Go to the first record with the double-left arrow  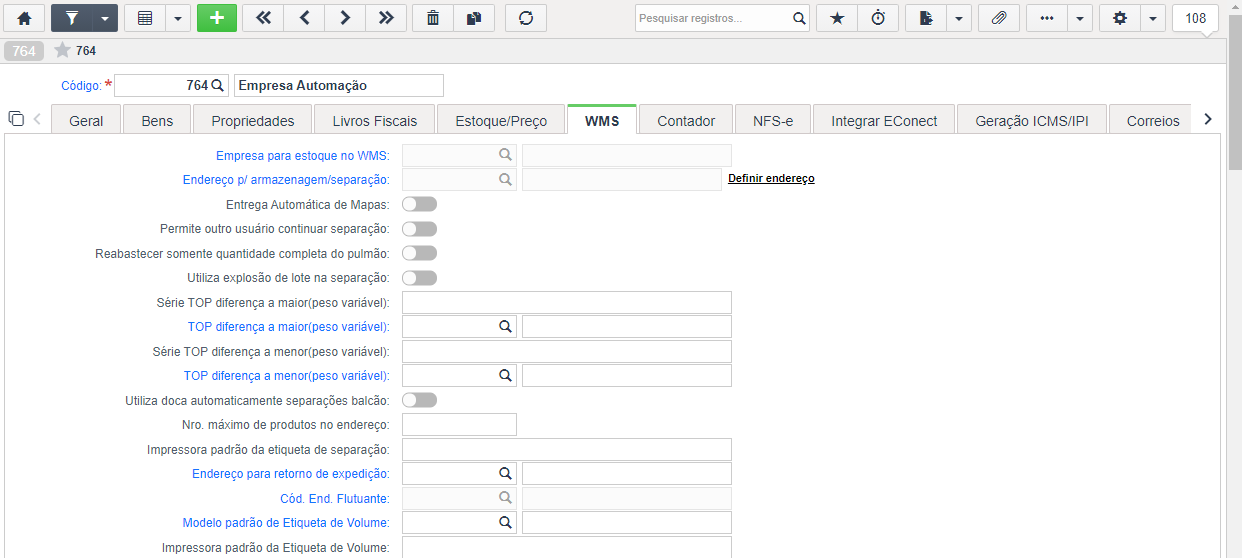click(263, 18)
